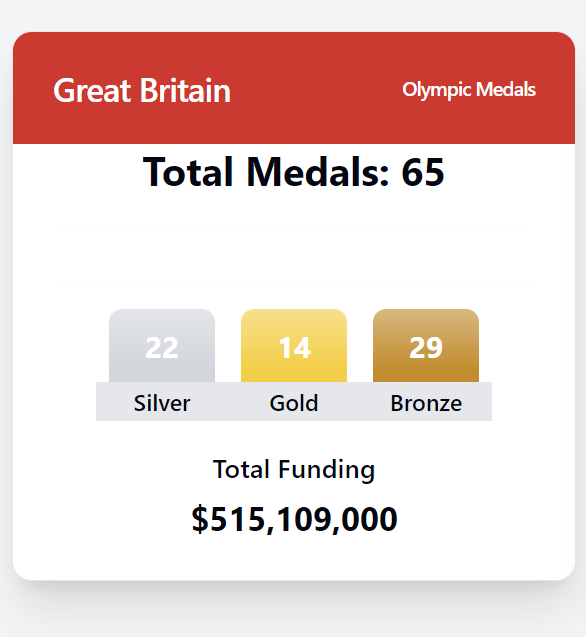
Task: Select the silver medal block showing 22
Action: [162, 346]
